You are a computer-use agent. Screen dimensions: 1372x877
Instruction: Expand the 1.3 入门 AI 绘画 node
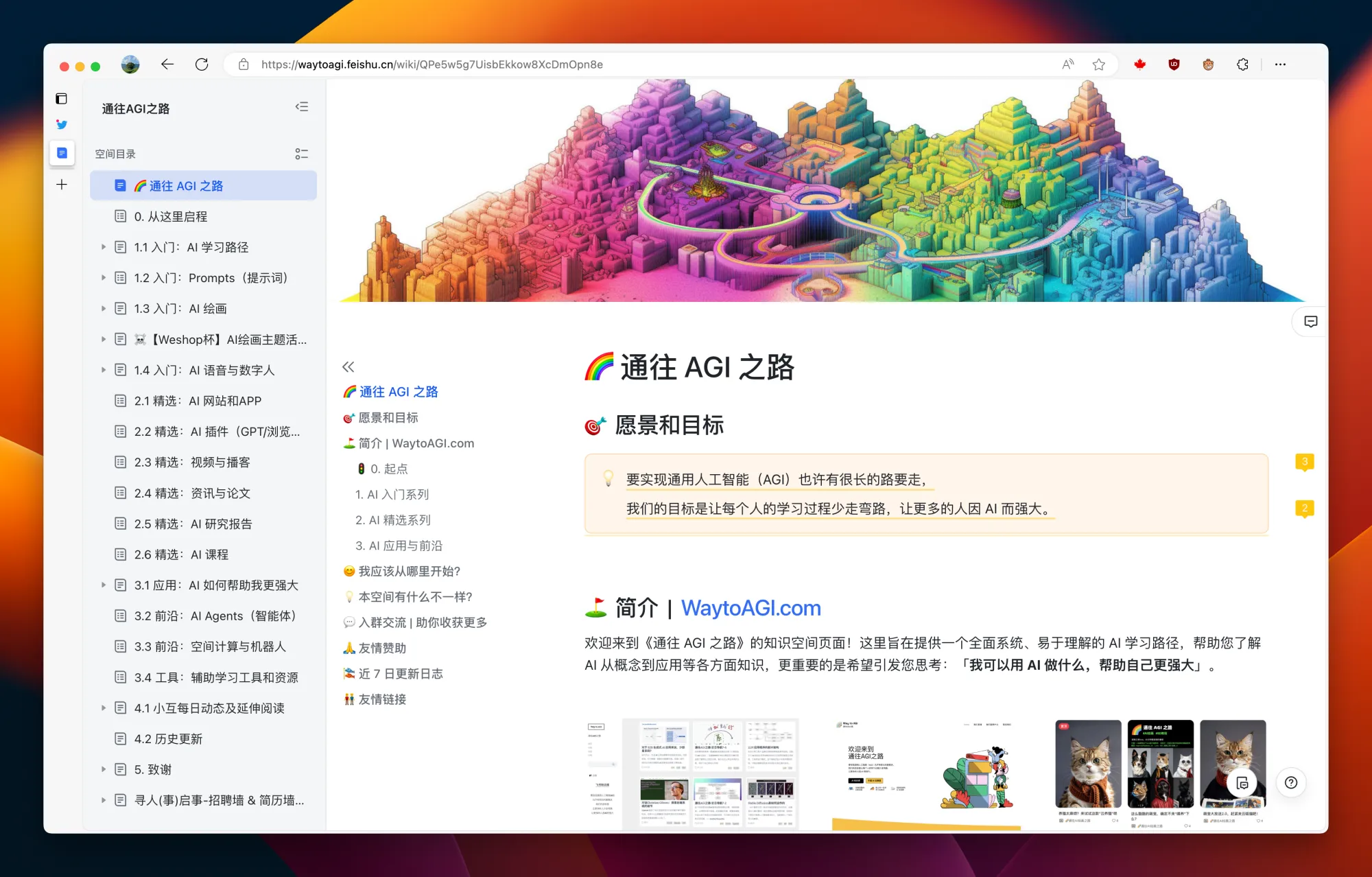[104, 309]
